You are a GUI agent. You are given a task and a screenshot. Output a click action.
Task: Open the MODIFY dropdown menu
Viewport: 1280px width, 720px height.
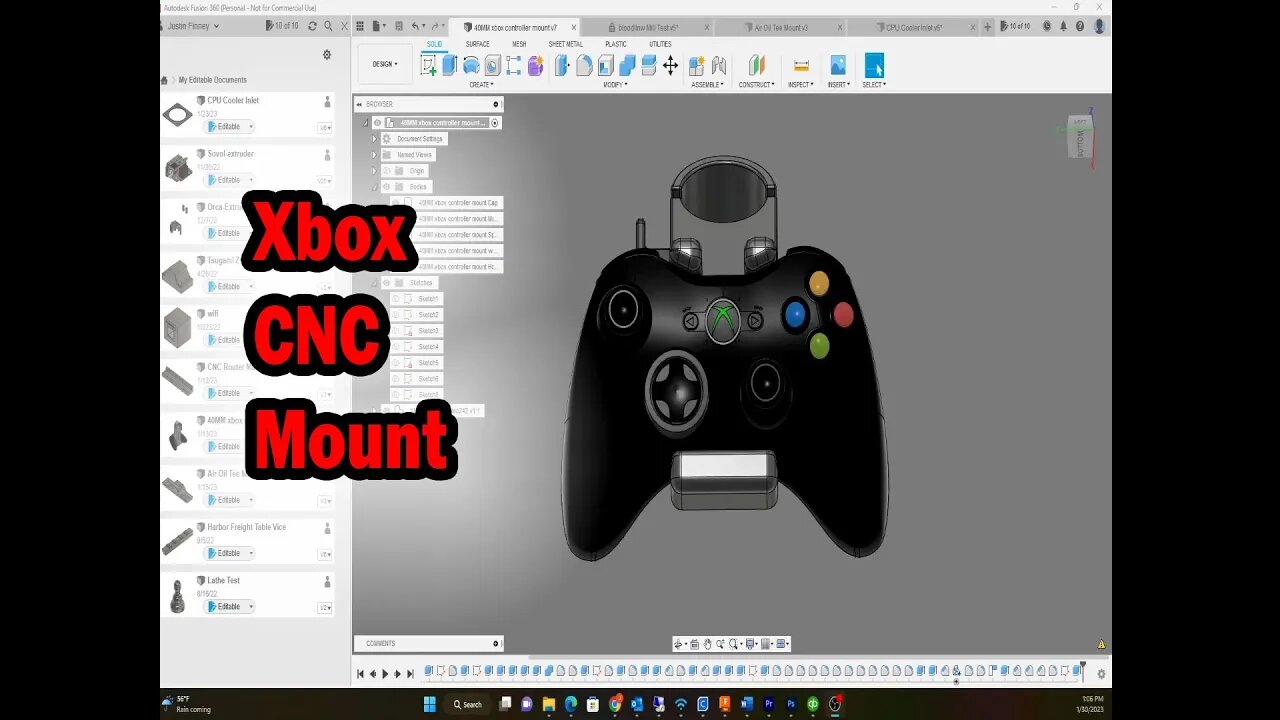coord(615,85)
